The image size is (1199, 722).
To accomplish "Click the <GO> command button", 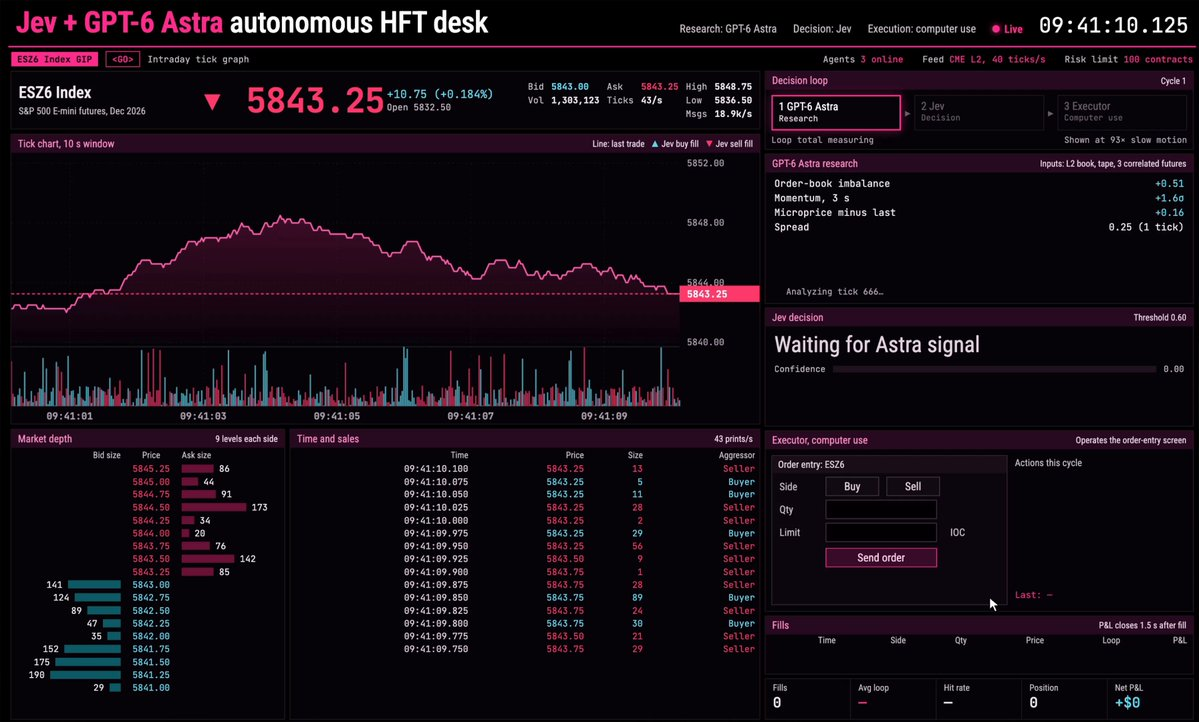I will pyautogui.click(x=122, y=59).
